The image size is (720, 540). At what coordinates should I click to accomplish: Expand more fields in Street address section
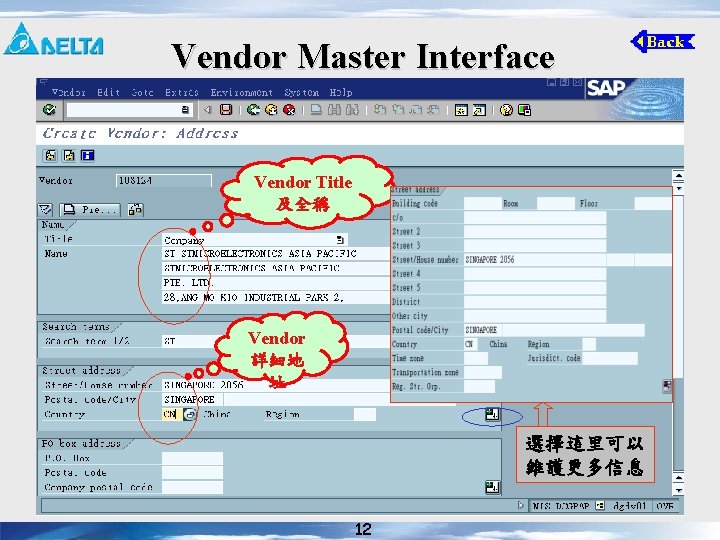click(x=492, y=414)
